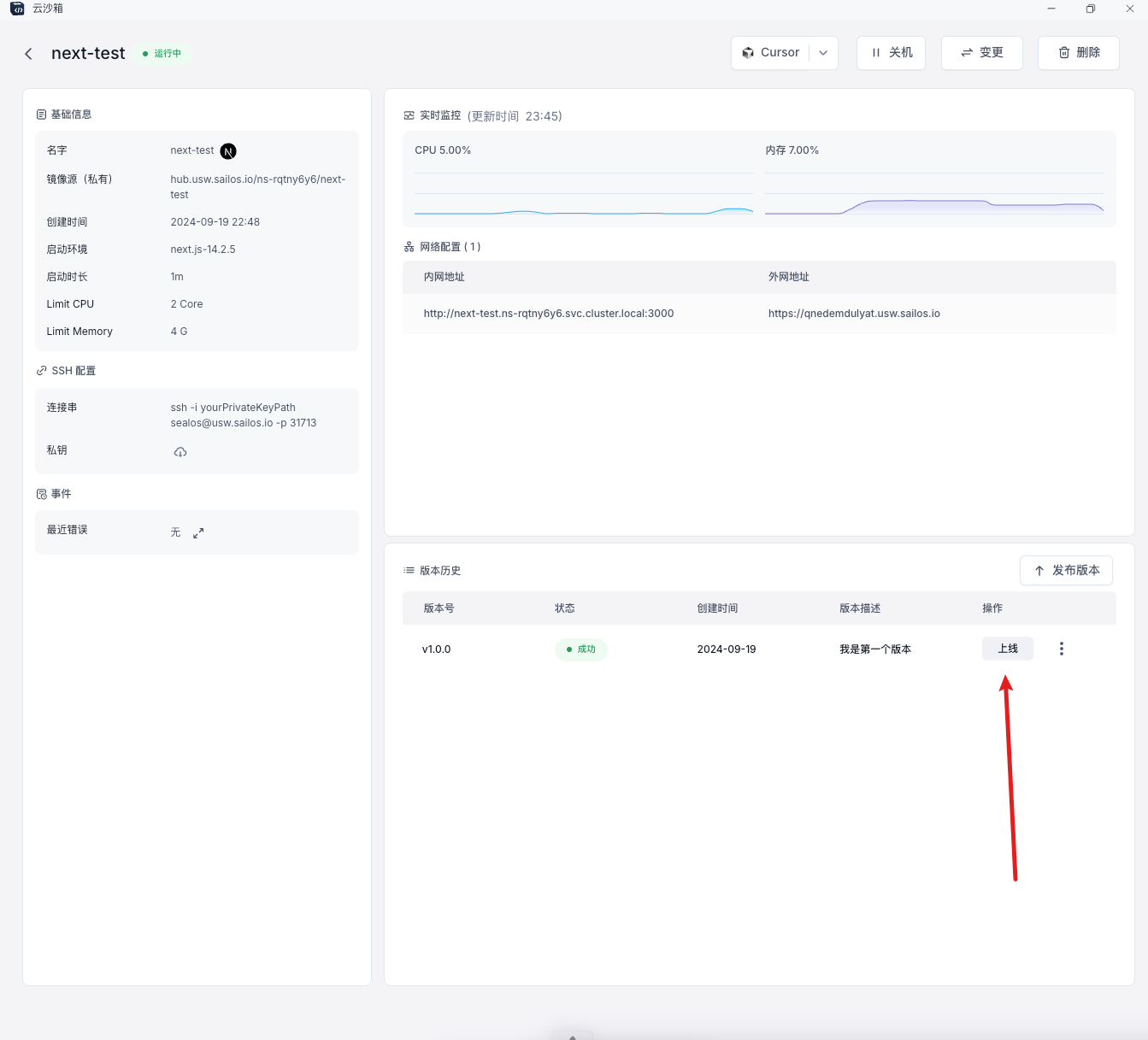Click the 成功 status badge for v1.0.0
This screenshot has height=1040, width=1148.
click(581, 649)
